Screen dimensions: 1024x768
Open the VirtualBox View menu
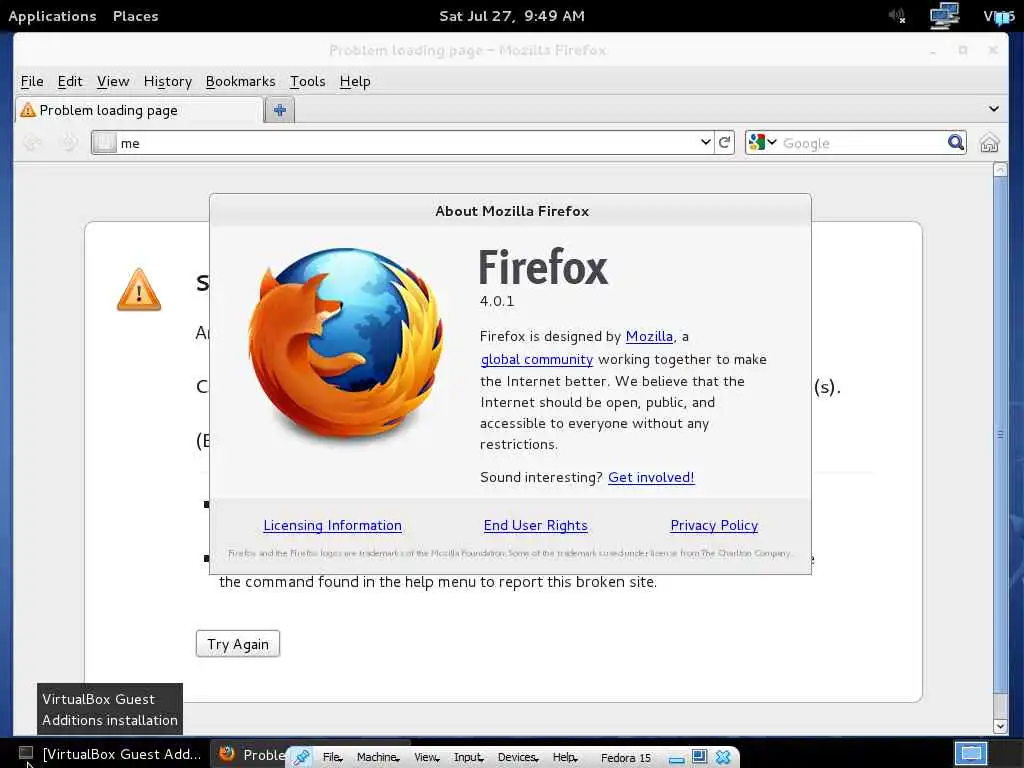(426, 757)
